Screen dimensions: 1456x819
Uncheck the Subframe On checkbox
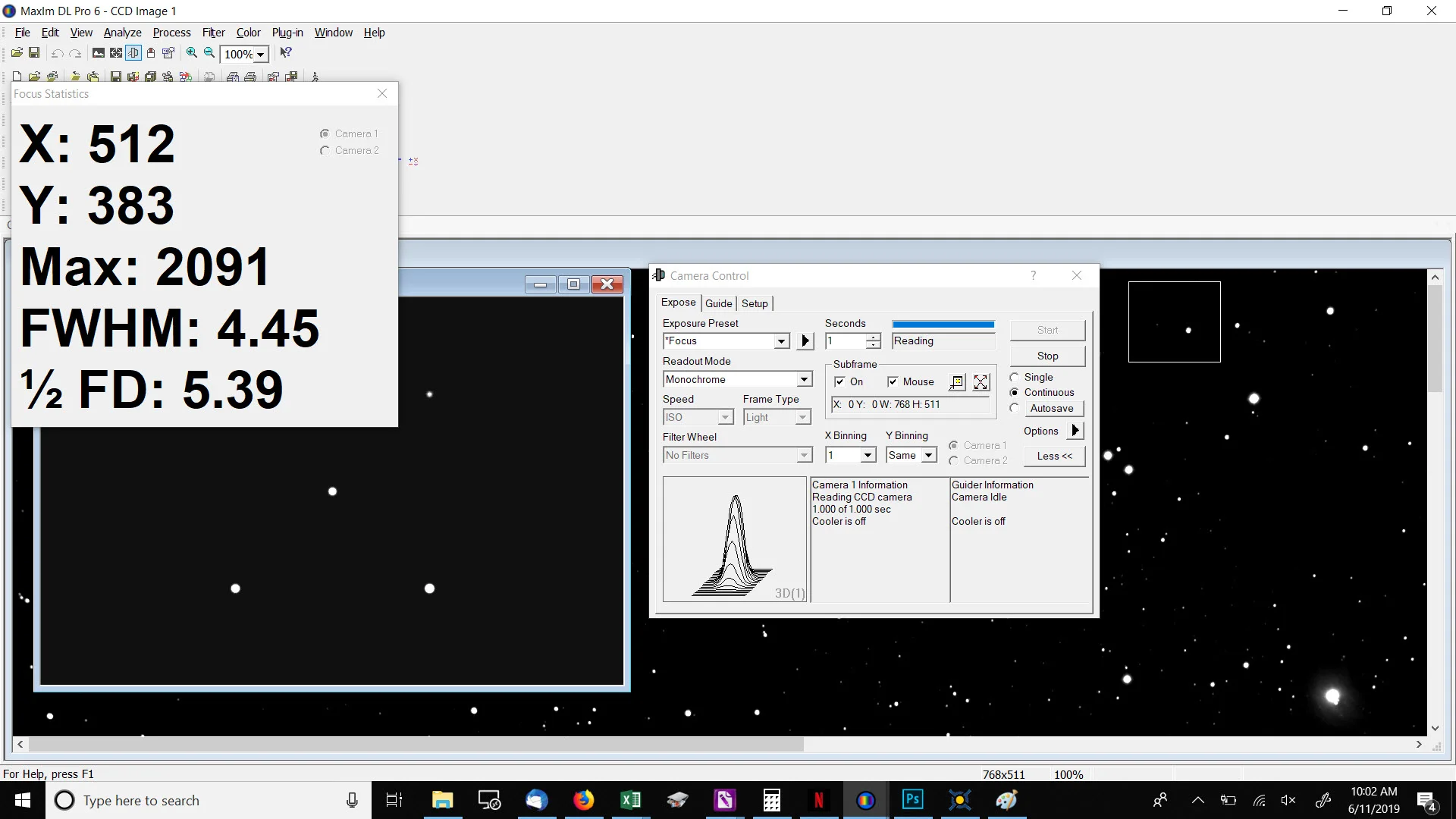pyautogui.click(x=839, y=381)
